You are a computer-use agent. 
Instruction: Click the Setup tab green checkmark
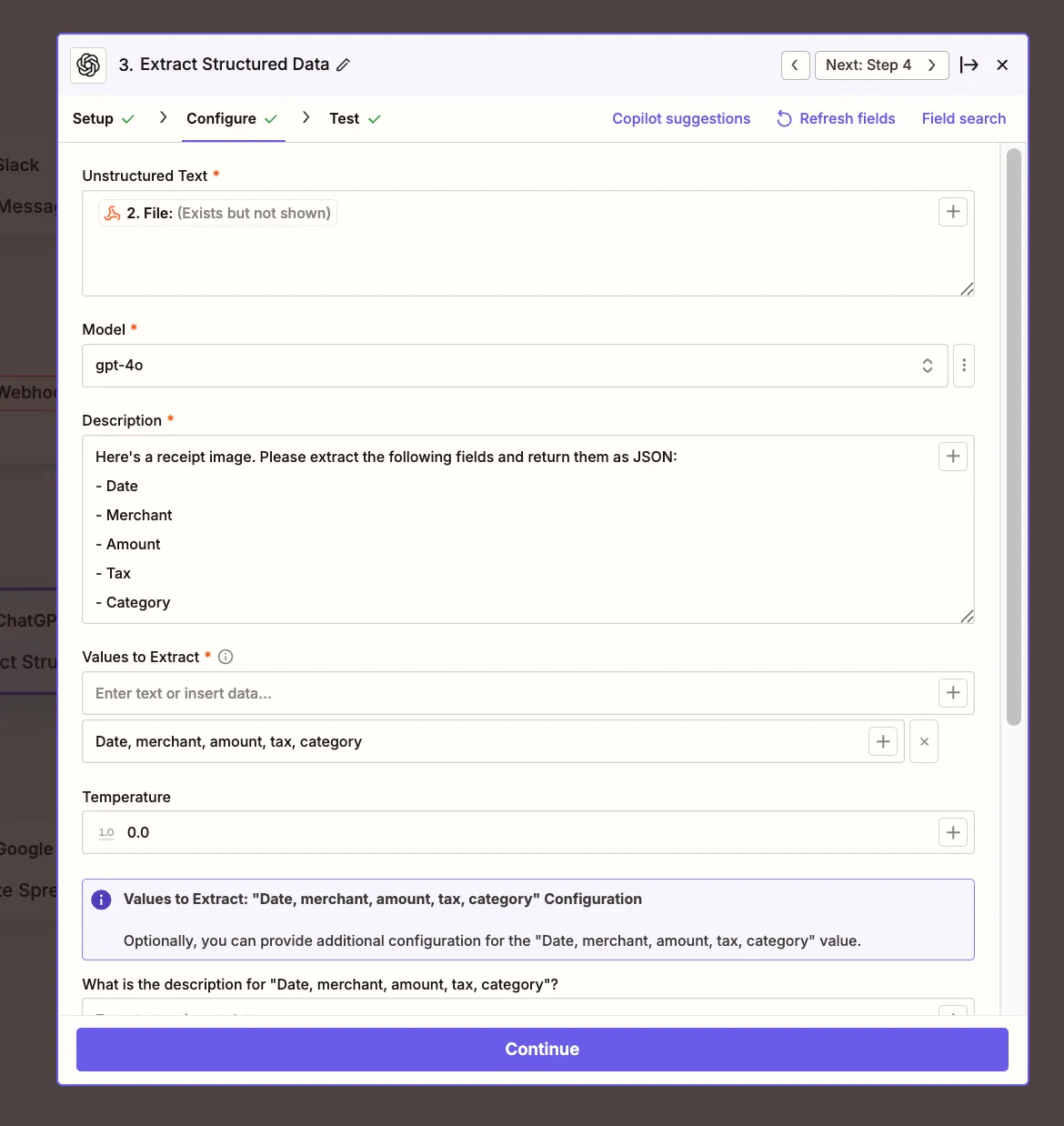128,119
